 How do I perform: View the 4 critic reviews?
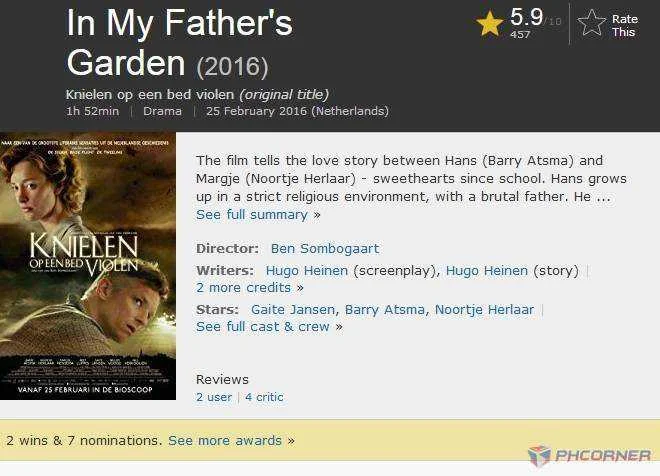pyautogui.click(x=264, y=397)
